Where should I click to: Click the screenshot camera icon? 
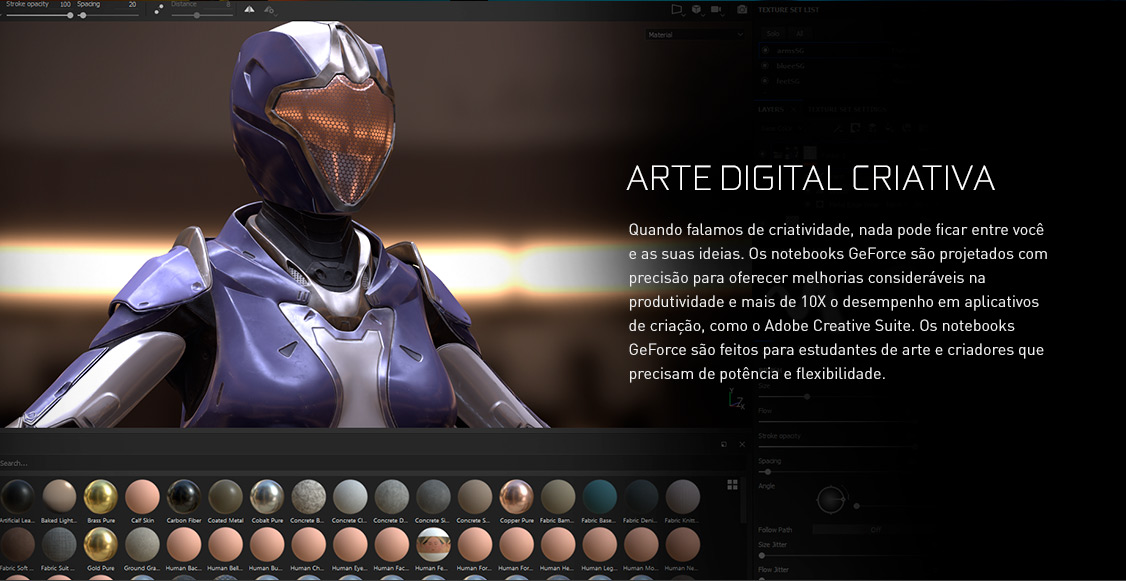tap(741, 9)
